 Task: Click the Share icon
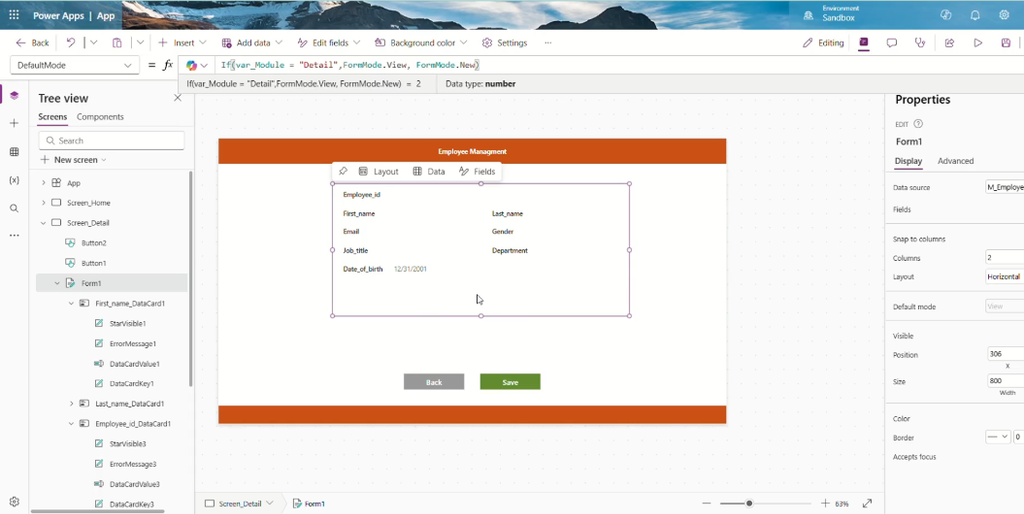tap(950, 42)
